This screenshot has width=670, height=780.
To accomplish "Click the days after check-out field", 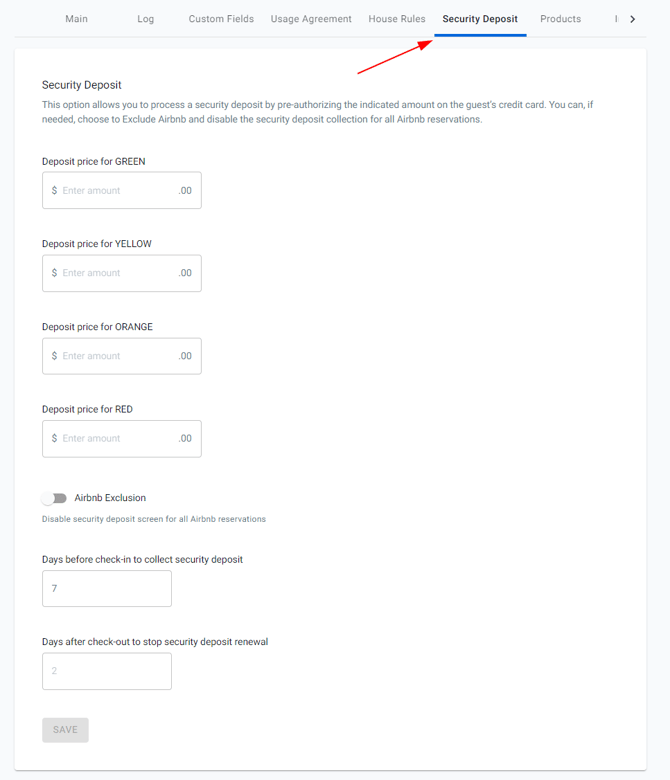I will pyautogui.click(x=107, y=671).
